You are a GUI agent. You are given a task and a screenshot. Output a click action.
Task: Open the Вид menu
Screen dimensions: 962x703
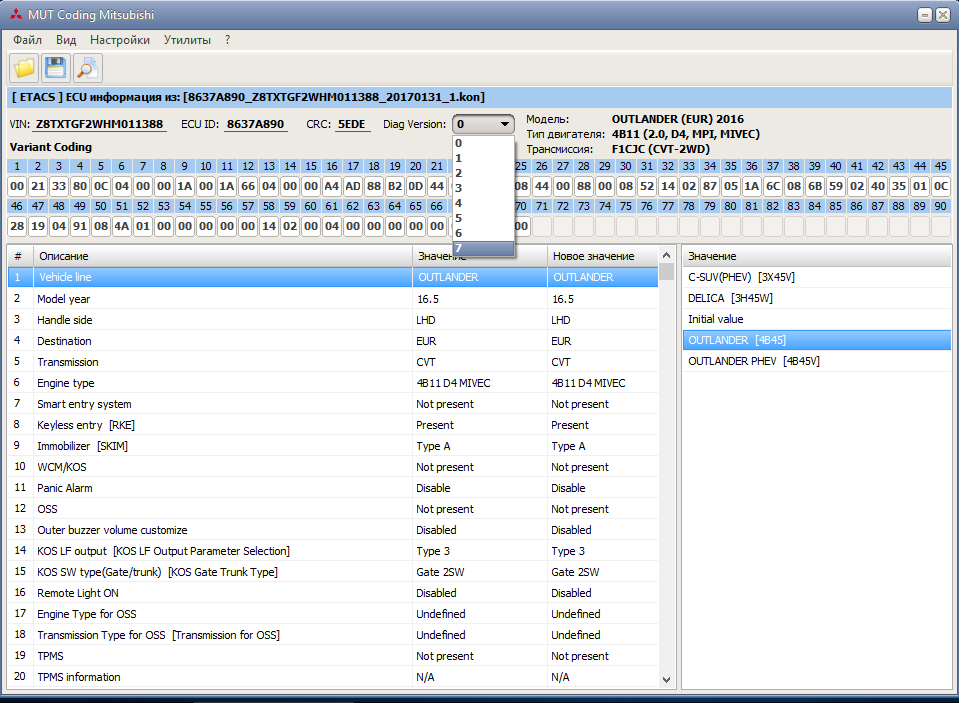click(x=66, y=40)
